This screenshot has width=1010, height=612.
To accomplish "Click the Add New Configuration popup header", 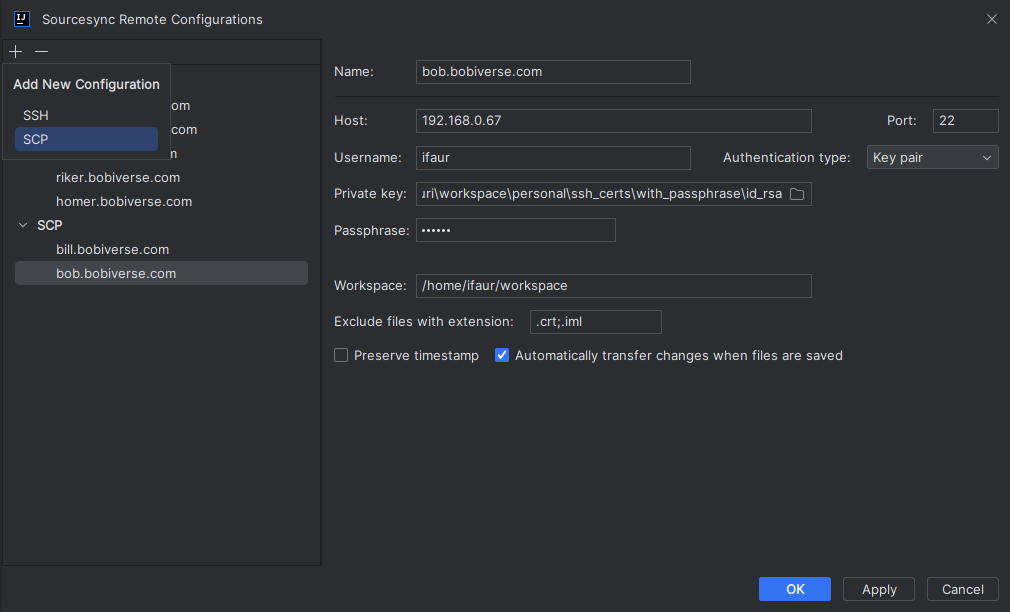I will tap(86, 84).
